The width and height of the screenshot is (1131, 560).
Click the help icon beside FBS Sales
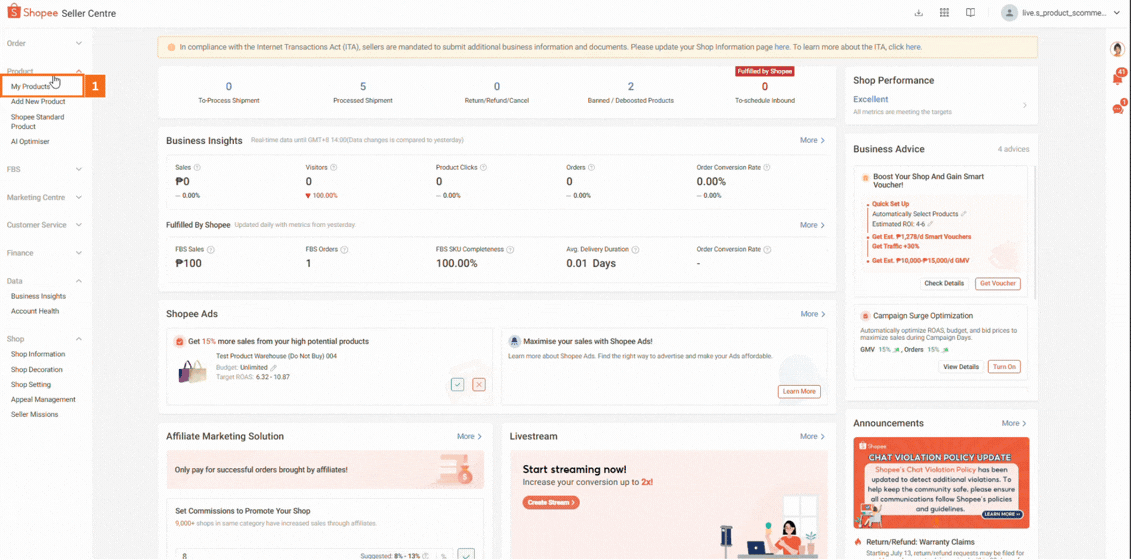(x=211, y=250)
